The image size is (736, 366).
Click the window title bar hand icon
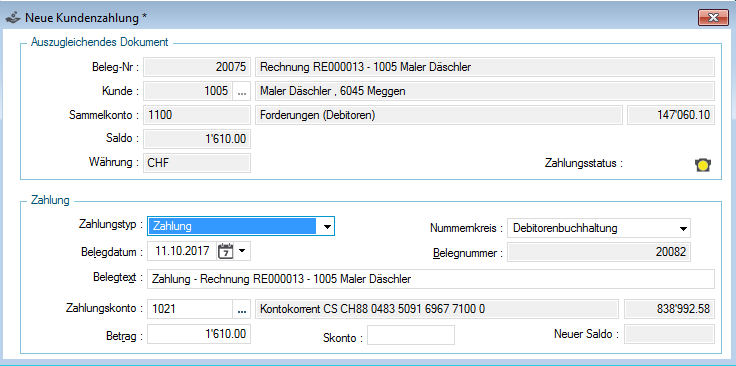point(12,18)
